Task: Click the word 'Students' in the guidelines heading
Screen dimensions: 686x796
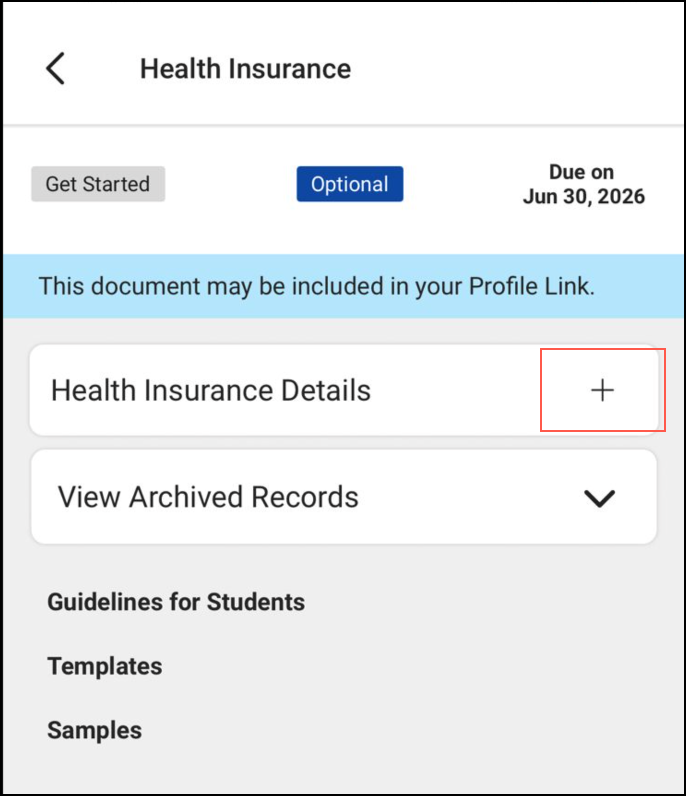Action: (255, 602)
